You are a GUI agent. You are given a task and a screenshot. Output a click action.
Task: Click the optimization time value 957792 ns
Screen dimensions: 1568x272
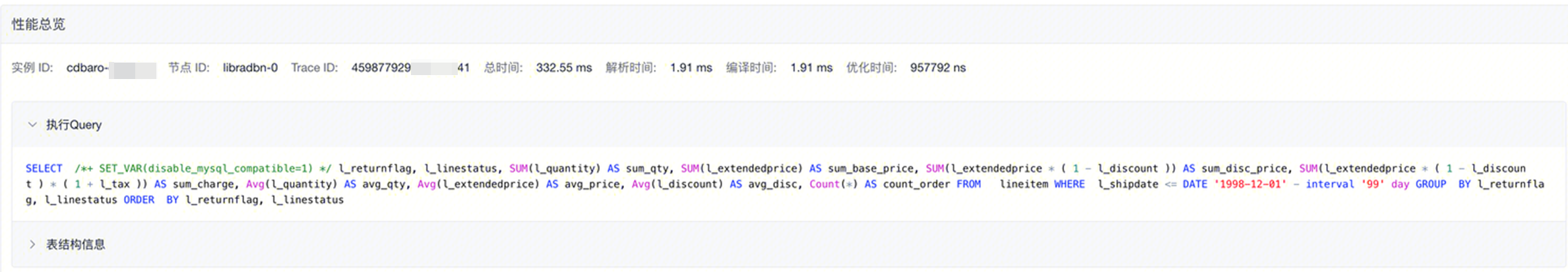(x=937, y=68)
